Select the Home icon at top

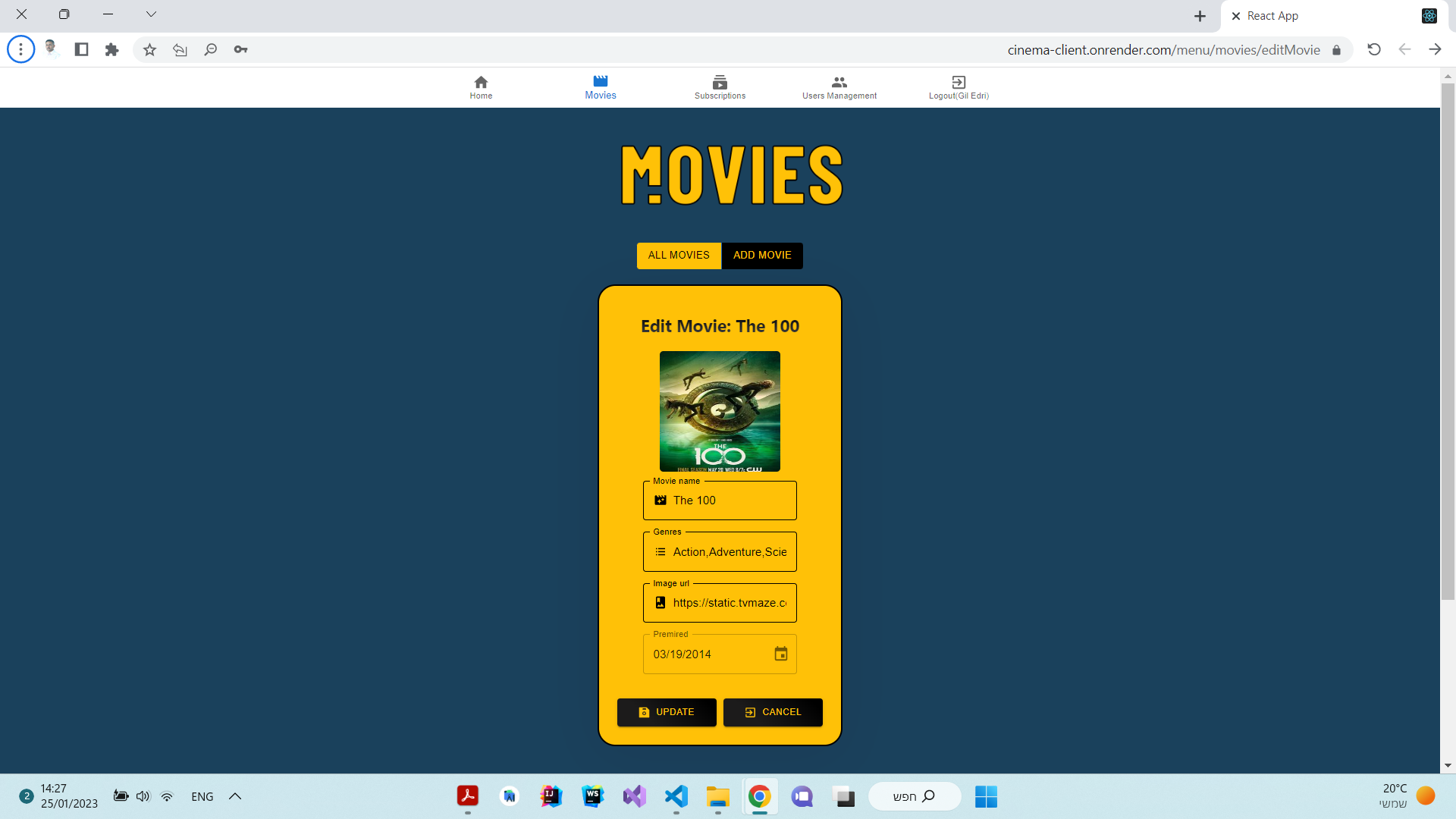[481, 82]
